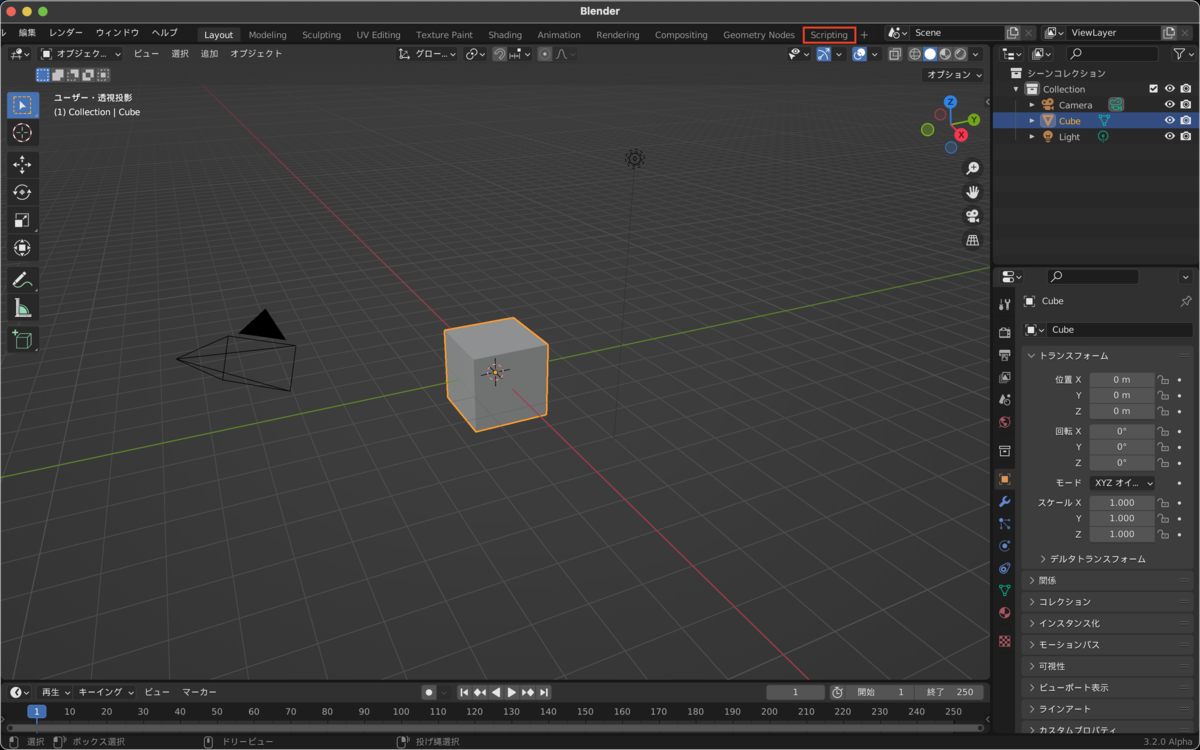1200x750 pixels.
Task: Toggle the Scale Z lock
Action: tap(1163, 535)
